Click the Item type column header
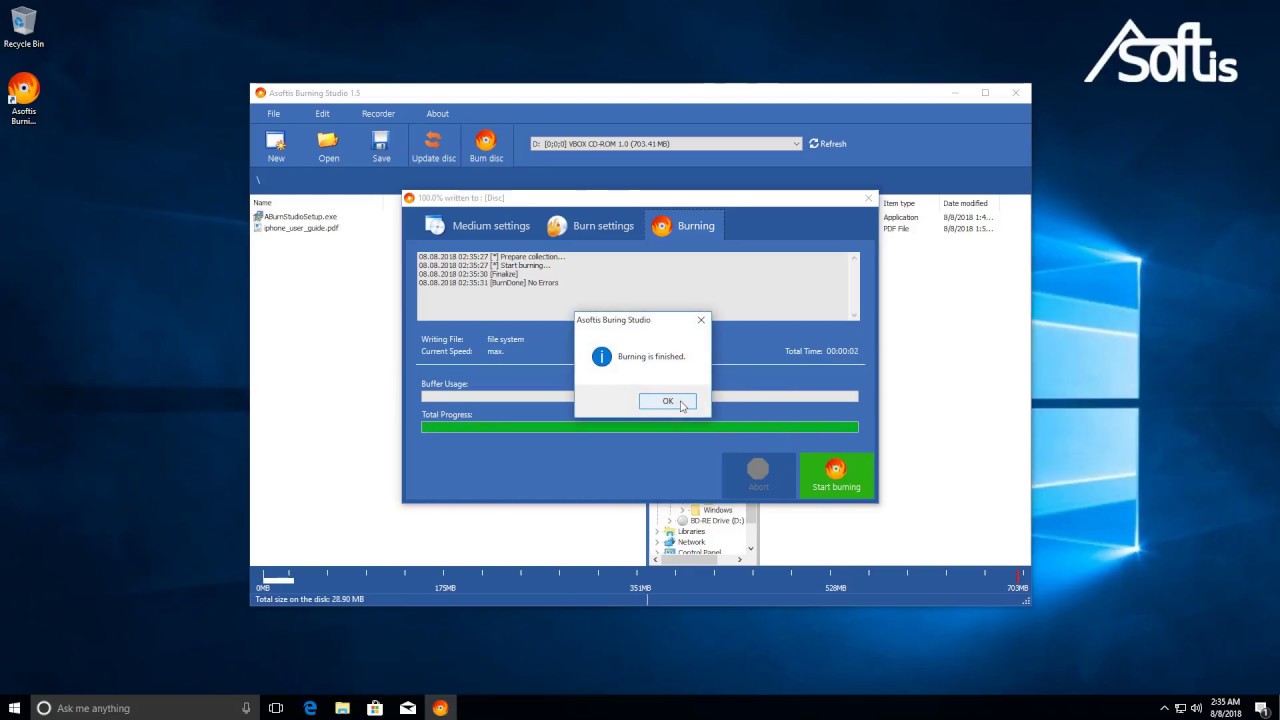 pos(899,203)
